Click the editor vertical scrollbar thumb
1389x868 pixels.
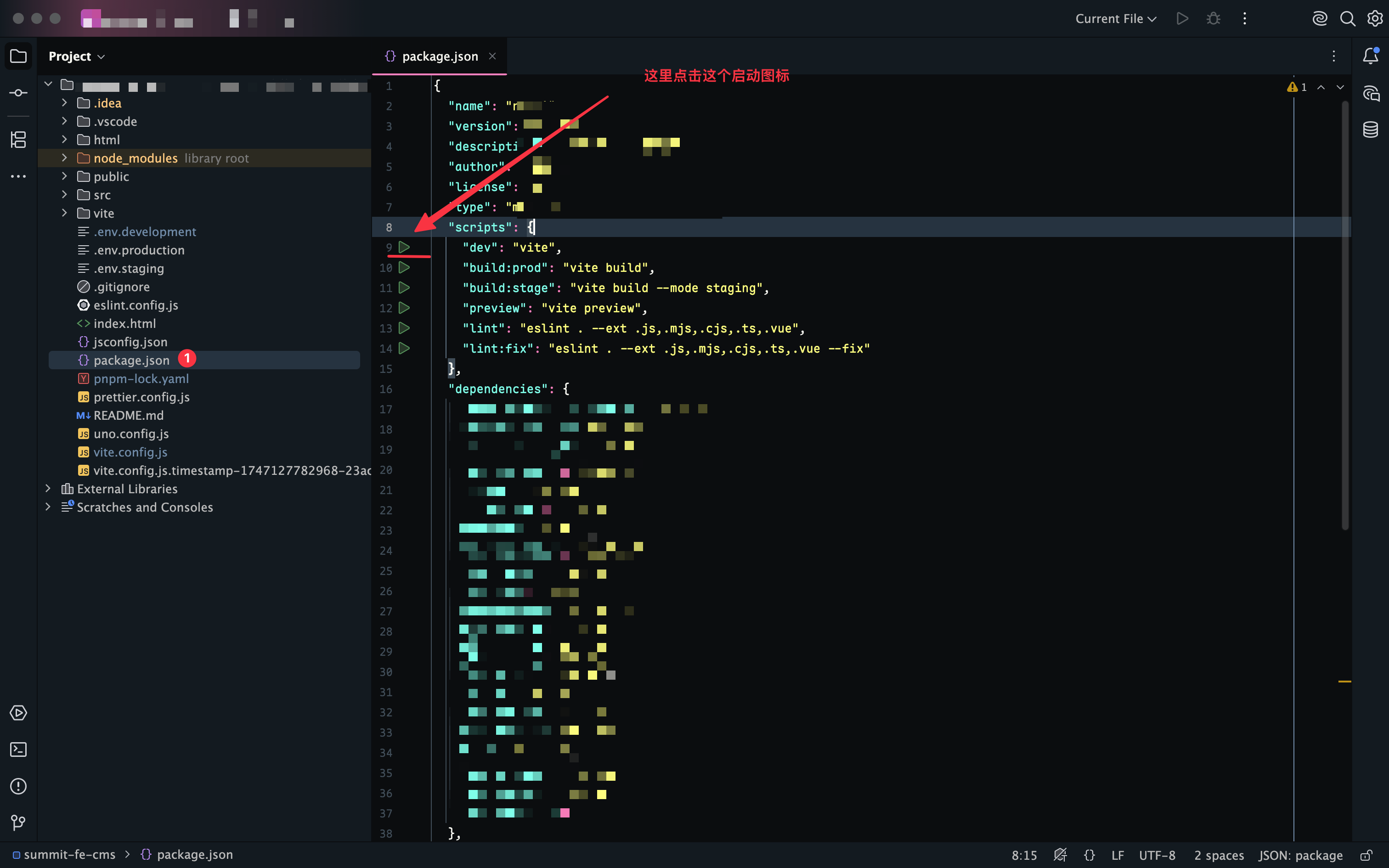pos(1344,316)
